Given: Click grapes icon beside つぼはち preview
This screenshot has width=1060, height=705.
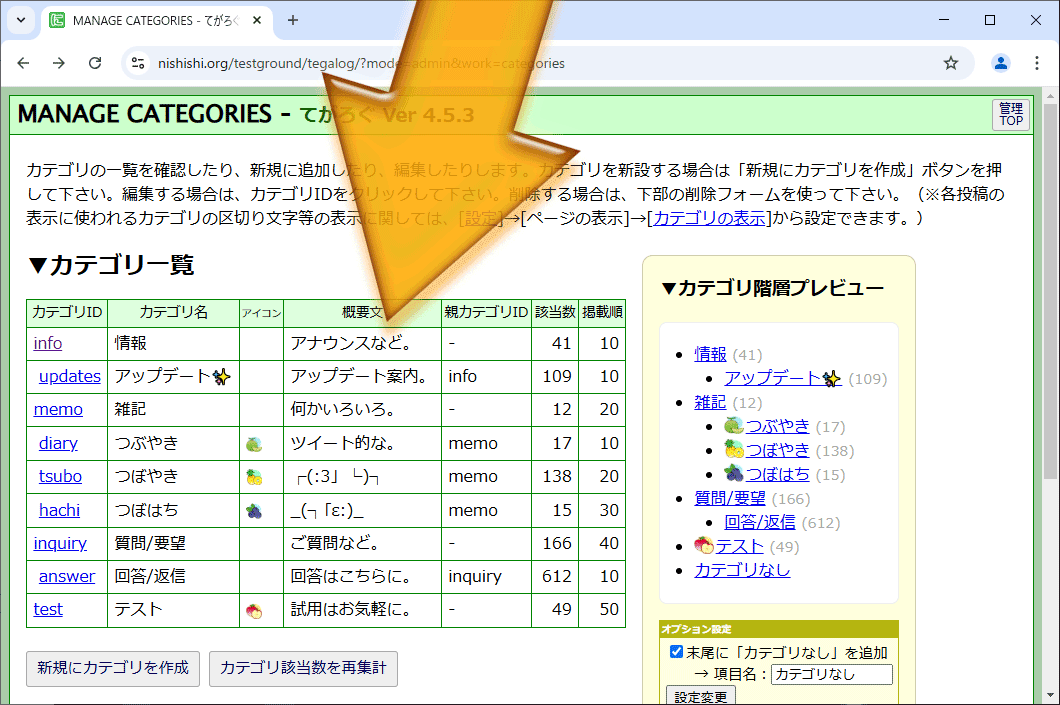Looking at the screenshot, I should pos(734,474).
